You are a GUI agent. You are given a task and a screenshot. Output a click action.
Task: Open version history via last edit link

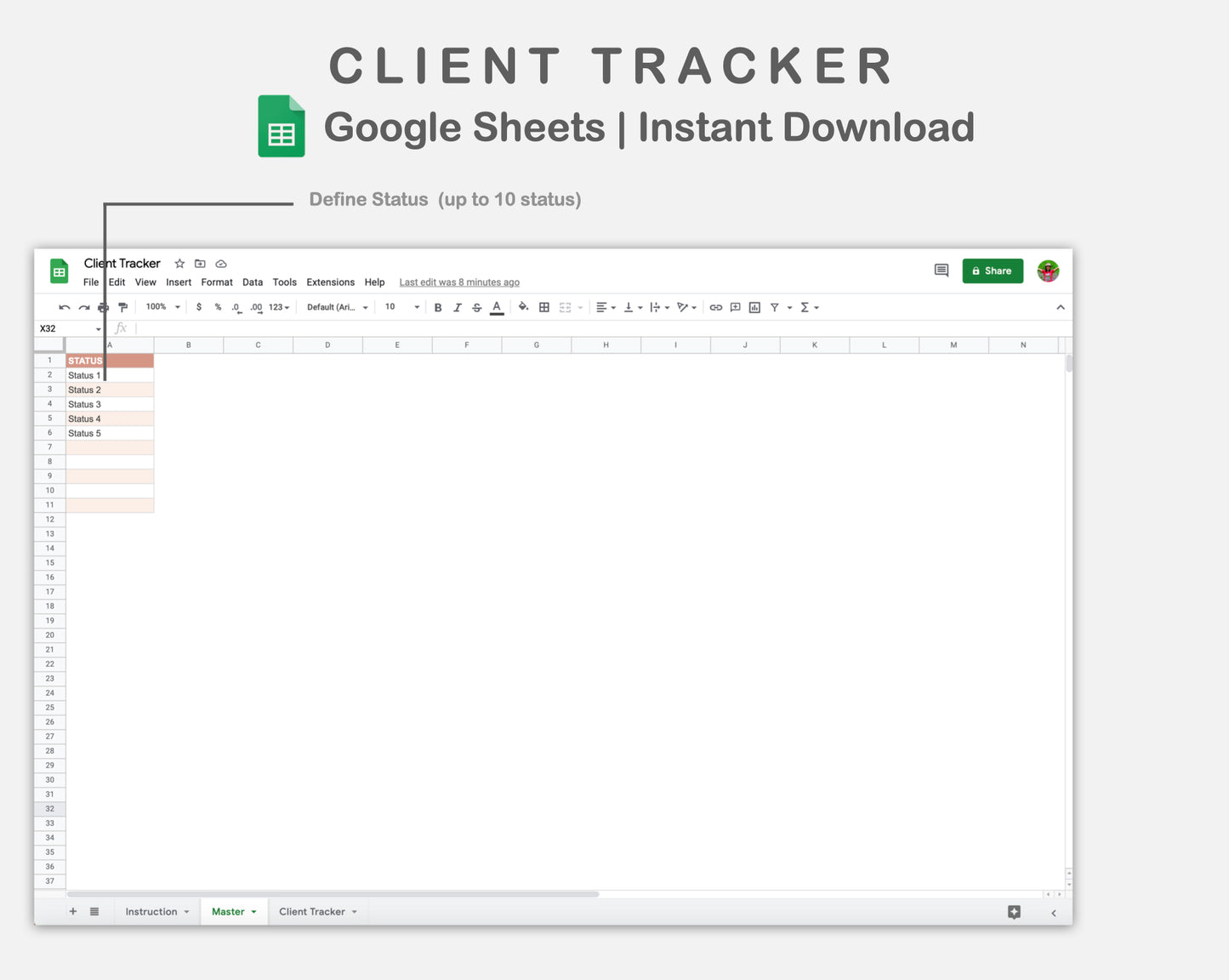tap(459, 282)
